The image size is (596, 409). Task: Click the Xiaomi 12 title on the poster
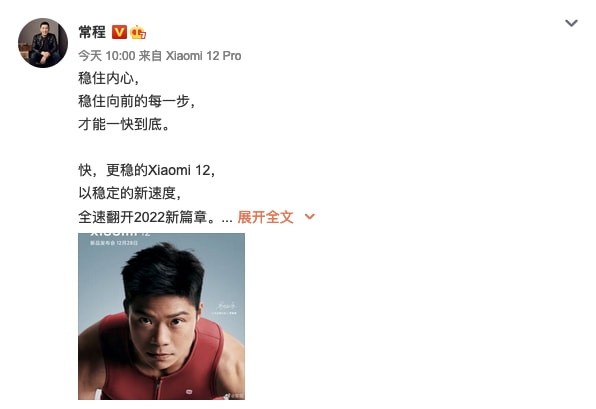(x=120, y=233)
